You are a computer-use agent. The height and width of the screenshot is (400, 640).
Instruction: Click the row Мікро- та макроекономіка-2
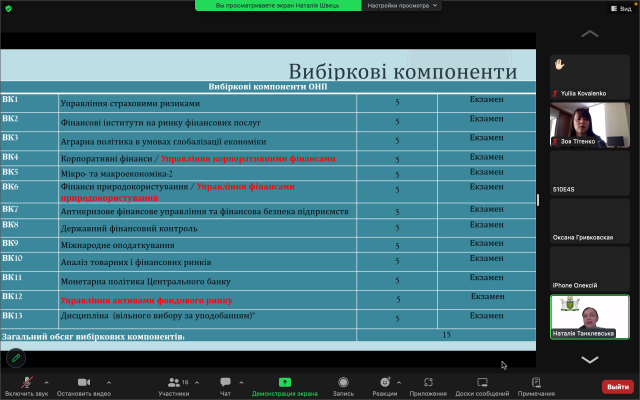268,173
